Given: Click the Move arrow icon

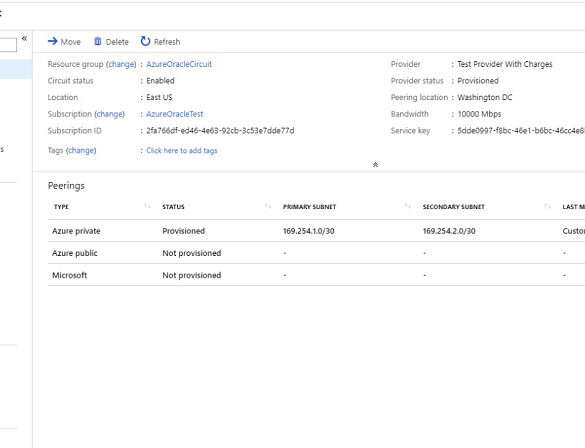Looking at the screenshot, I should coord(53,41).
